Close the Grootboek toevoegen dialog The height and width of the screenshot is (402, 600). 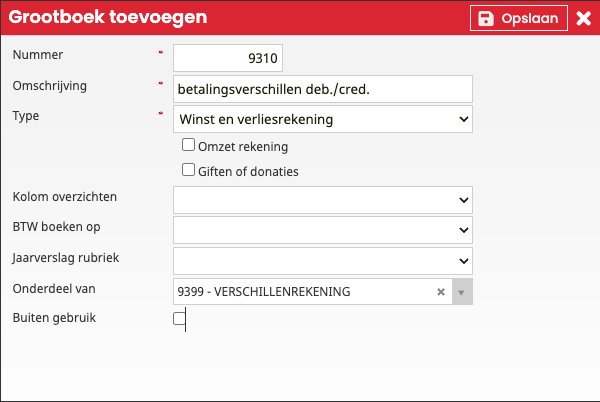584,18
